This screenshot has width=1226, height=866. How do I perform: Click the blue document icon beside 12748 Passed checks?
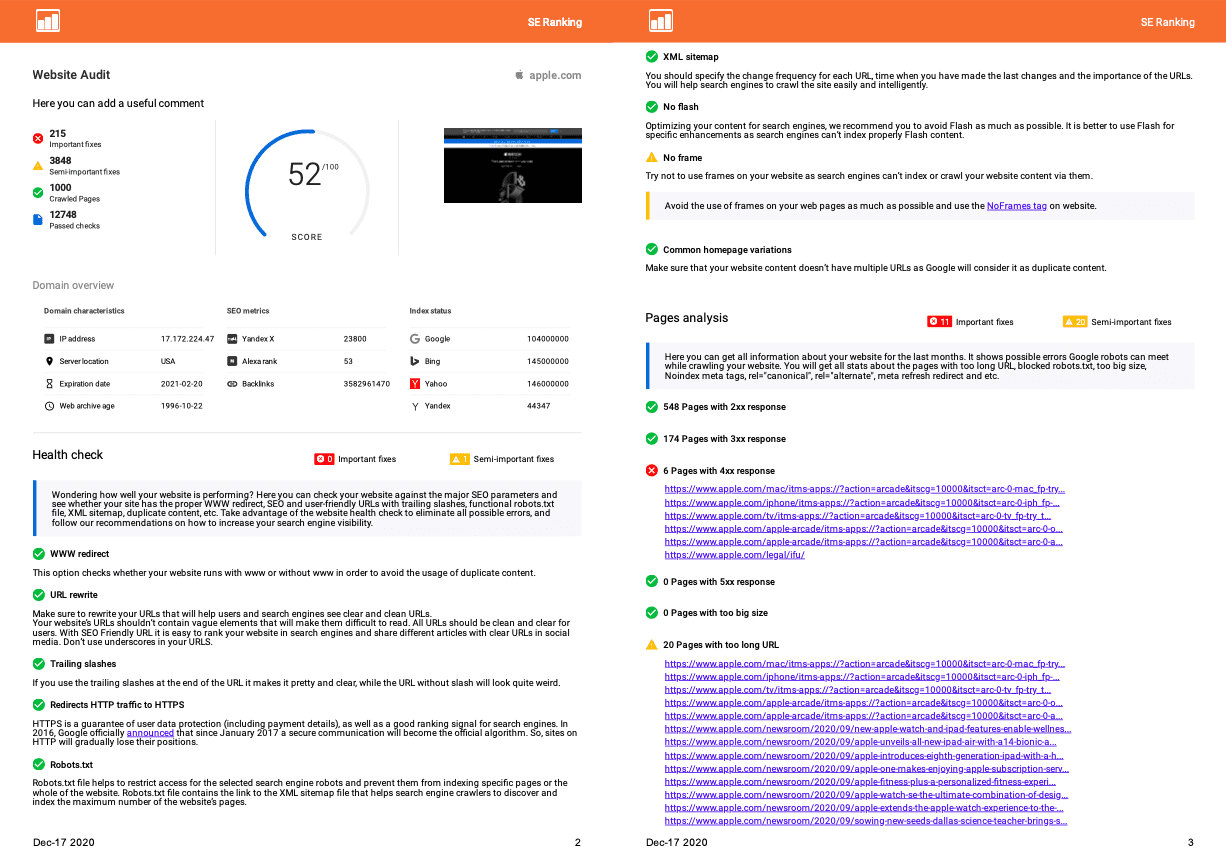point(38,219)
